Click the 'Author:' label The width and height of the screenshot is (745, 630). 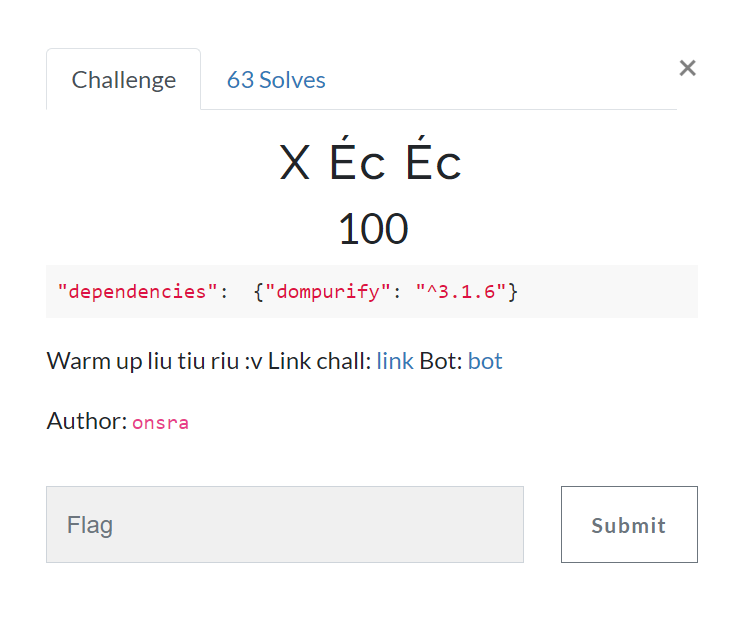tap(86, 421)
